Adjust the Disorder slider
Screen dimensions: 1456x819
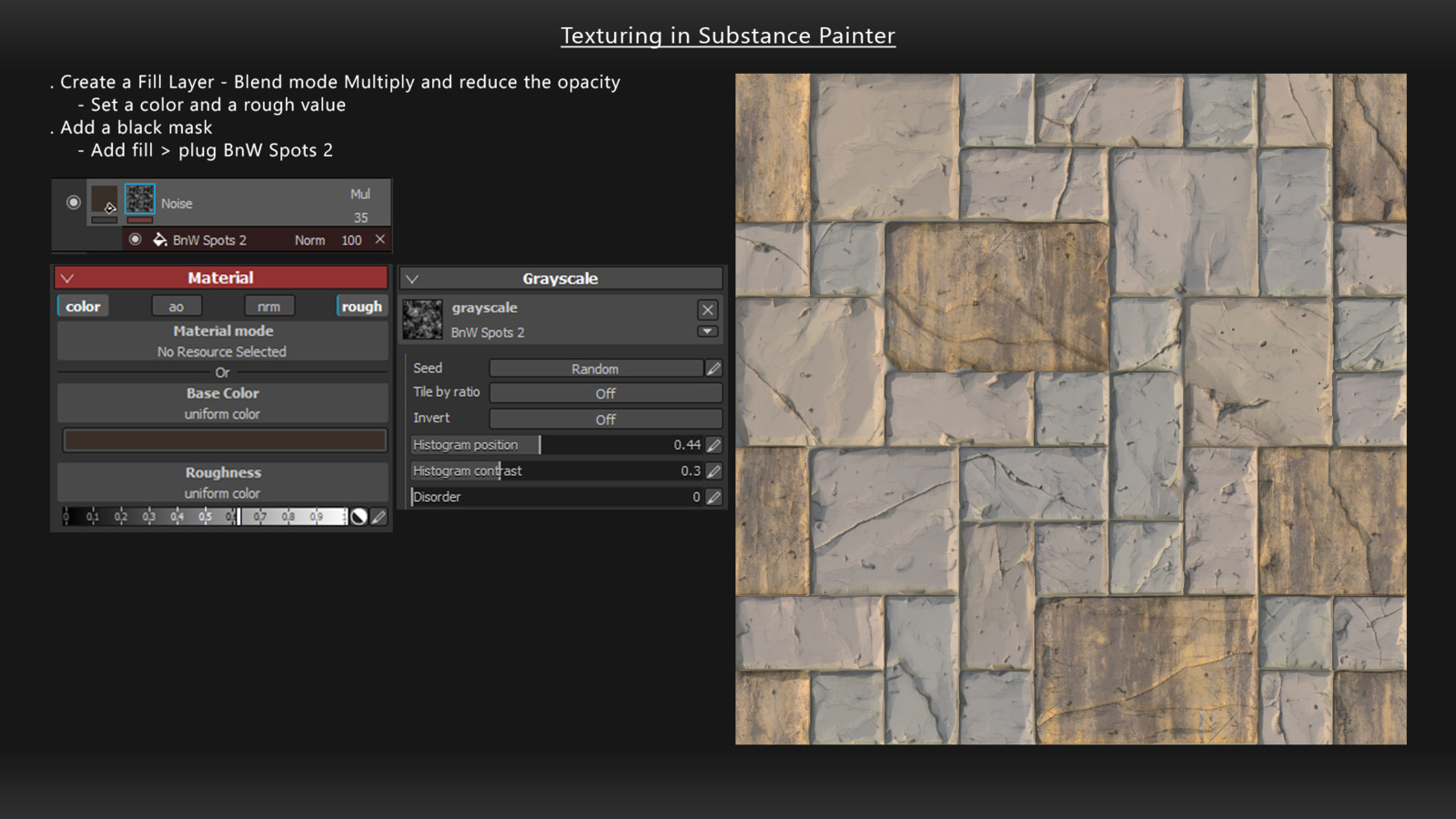coord(557,497)
